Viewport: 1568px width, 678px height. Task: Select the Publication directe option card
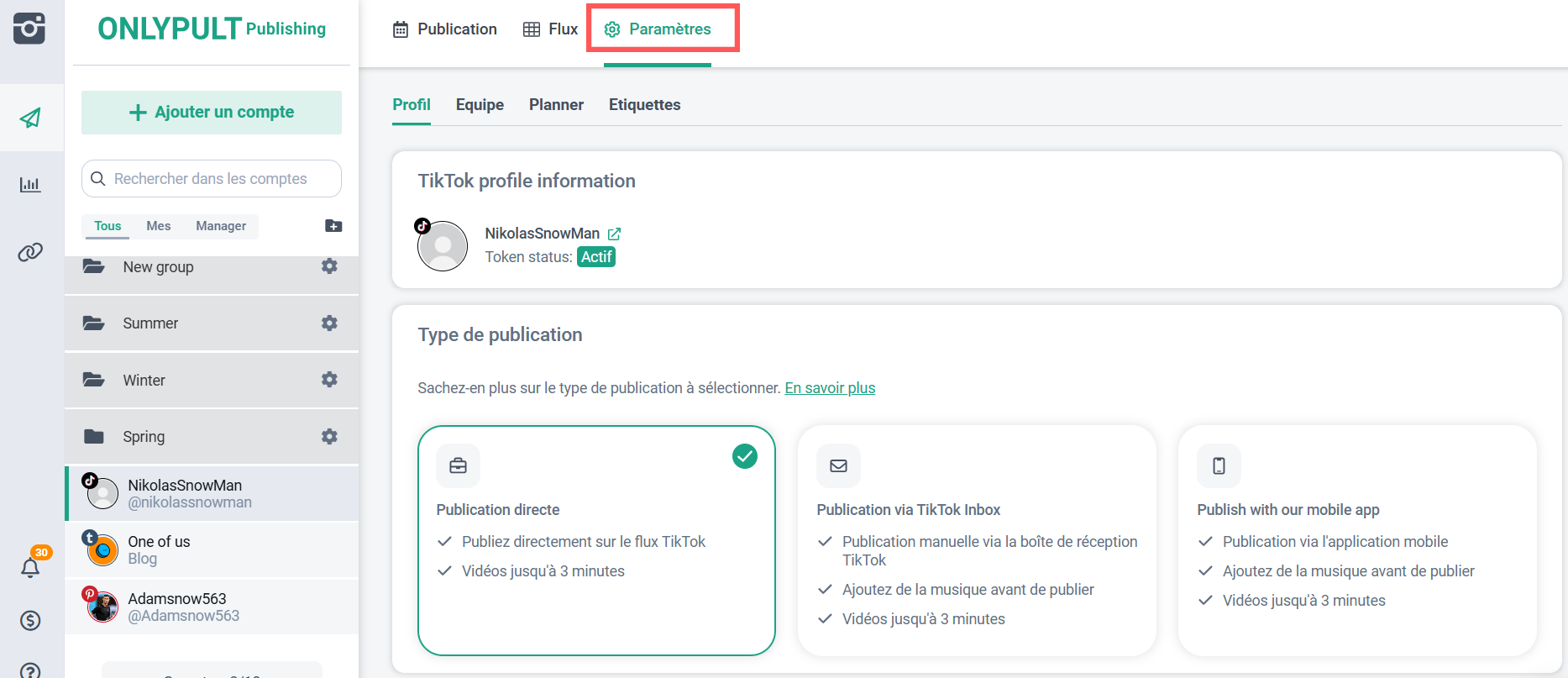595,539
